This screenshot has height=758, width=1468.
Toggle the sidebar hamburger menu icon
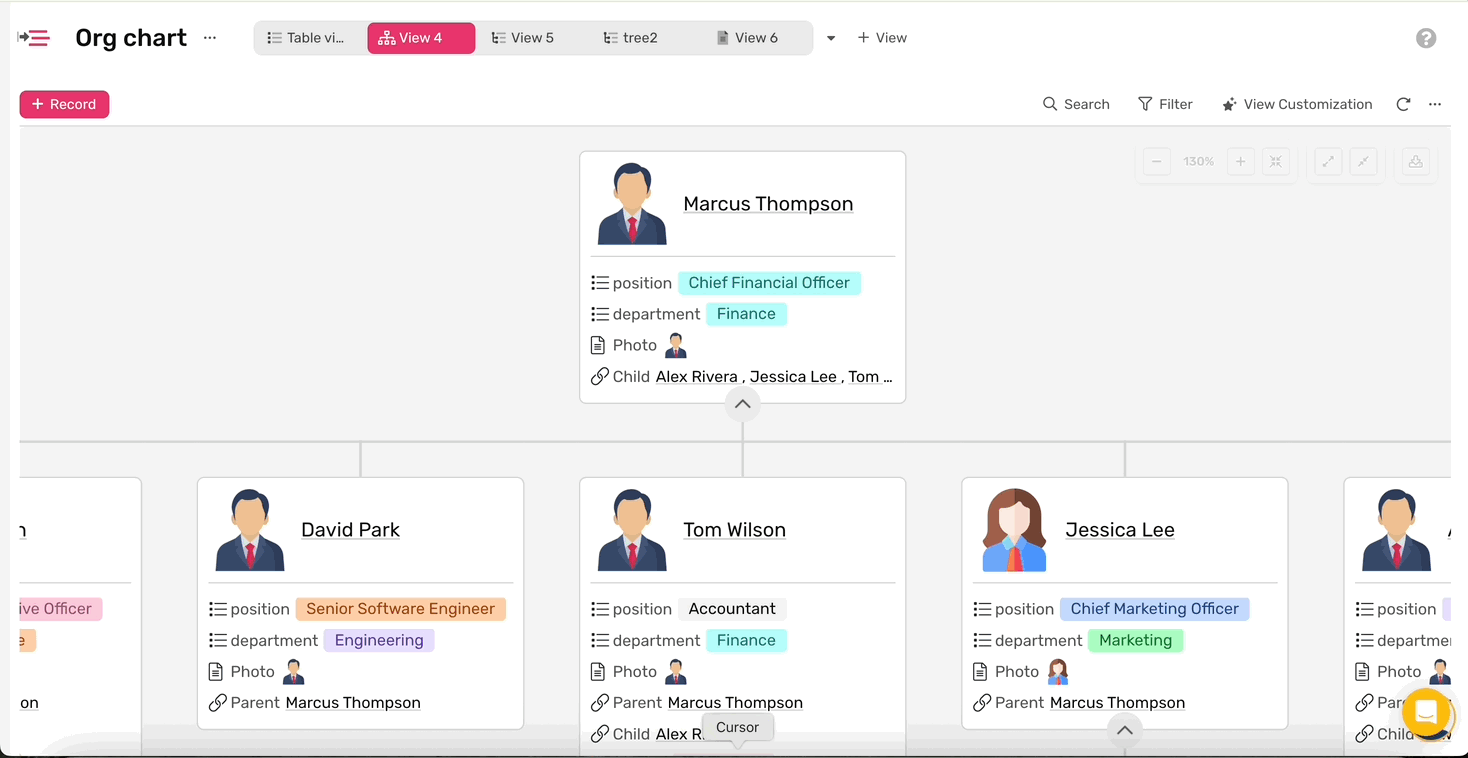(34, 38)
